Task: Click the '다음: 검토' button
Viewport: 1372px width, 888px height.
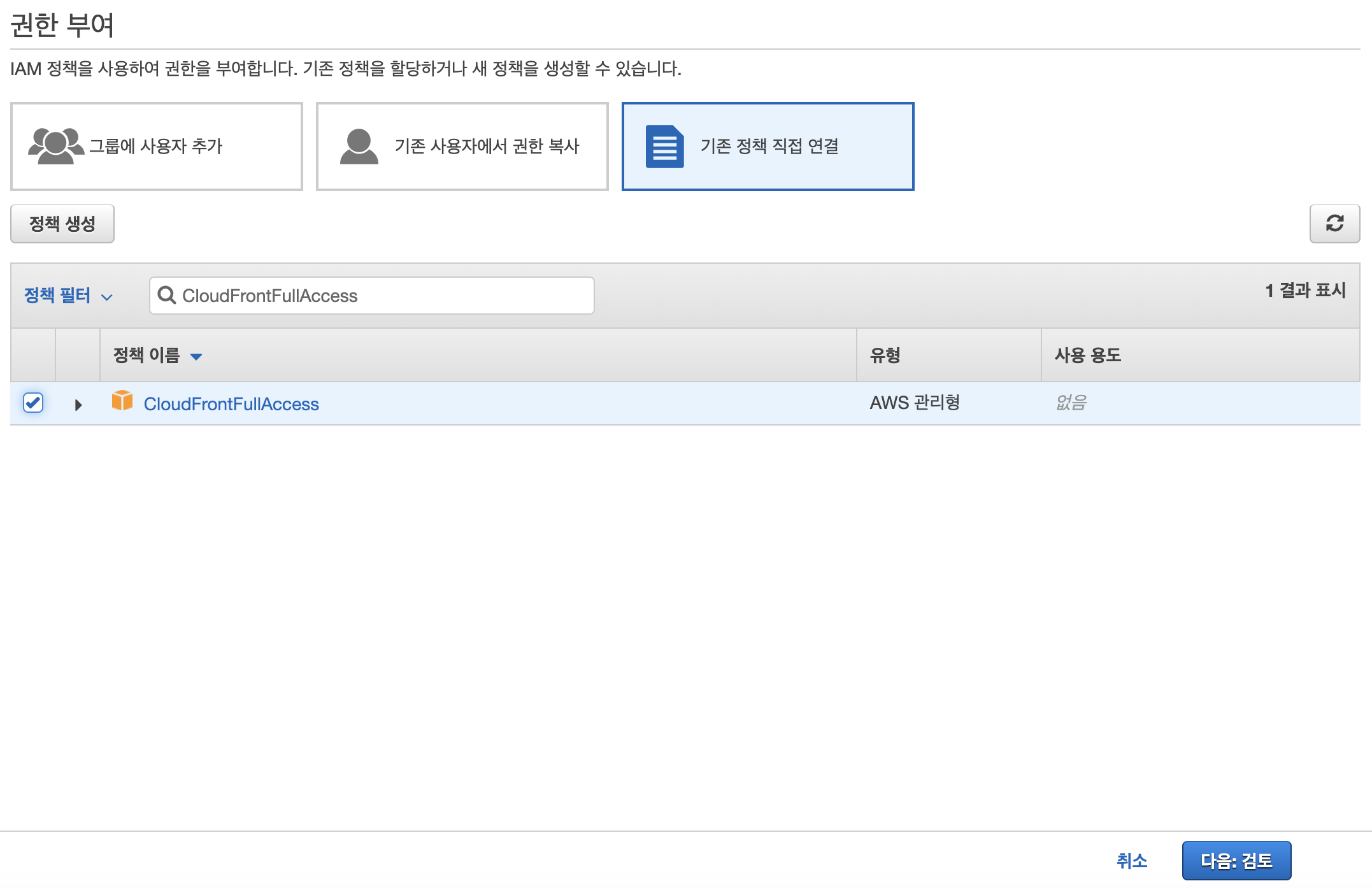Action: pyautogui.click(x=1236, y=860)
